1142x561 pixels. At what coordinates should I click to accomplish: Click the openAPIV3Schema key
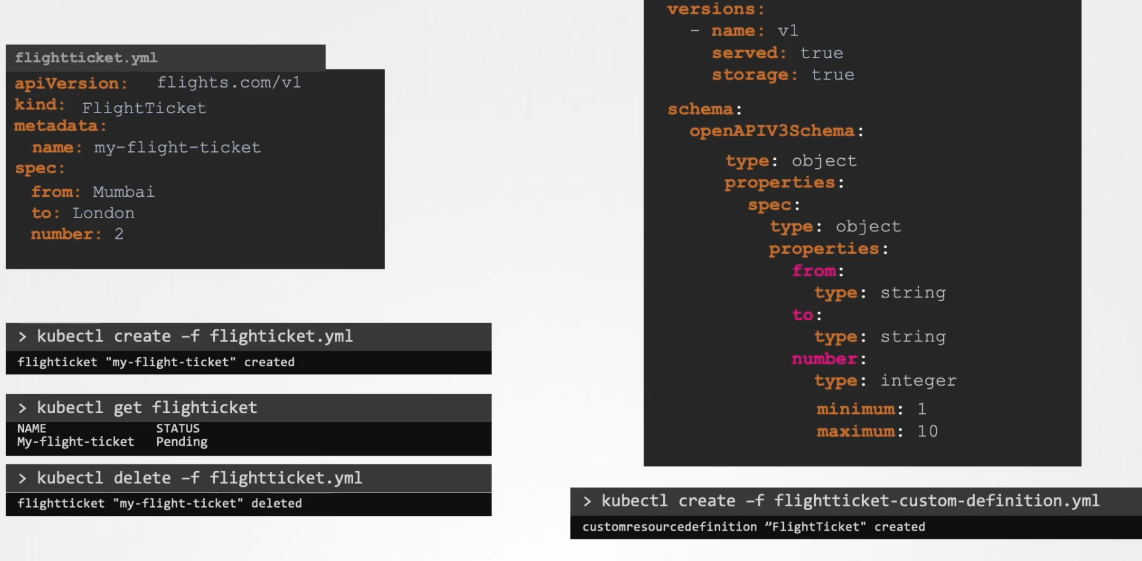click(x=776, y=131)
